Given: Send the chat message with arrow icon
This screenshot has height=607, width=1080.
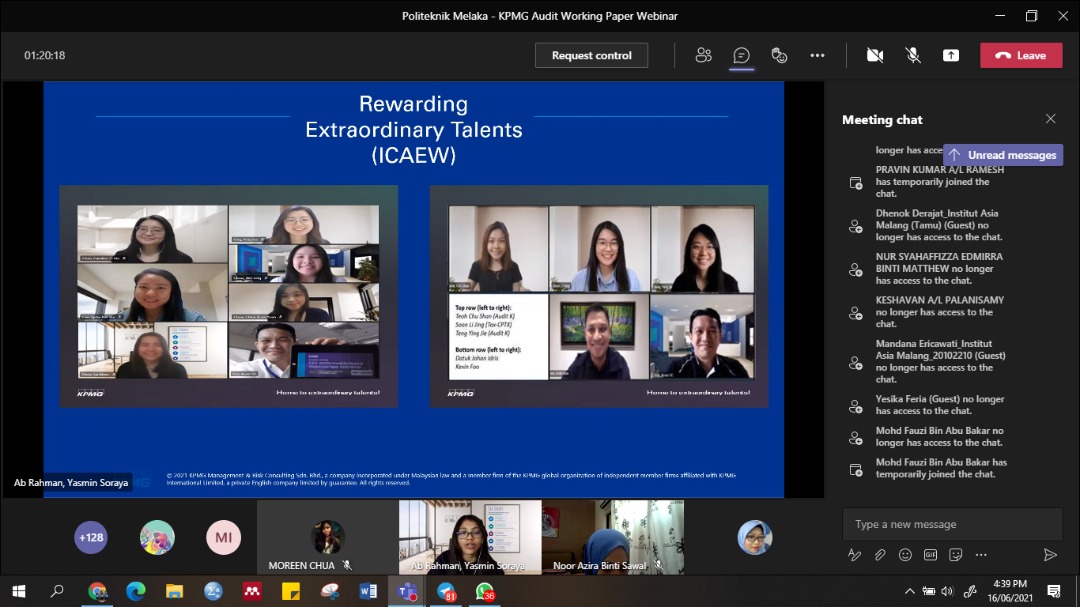Looking at the screenshot, I should 1050,555.
